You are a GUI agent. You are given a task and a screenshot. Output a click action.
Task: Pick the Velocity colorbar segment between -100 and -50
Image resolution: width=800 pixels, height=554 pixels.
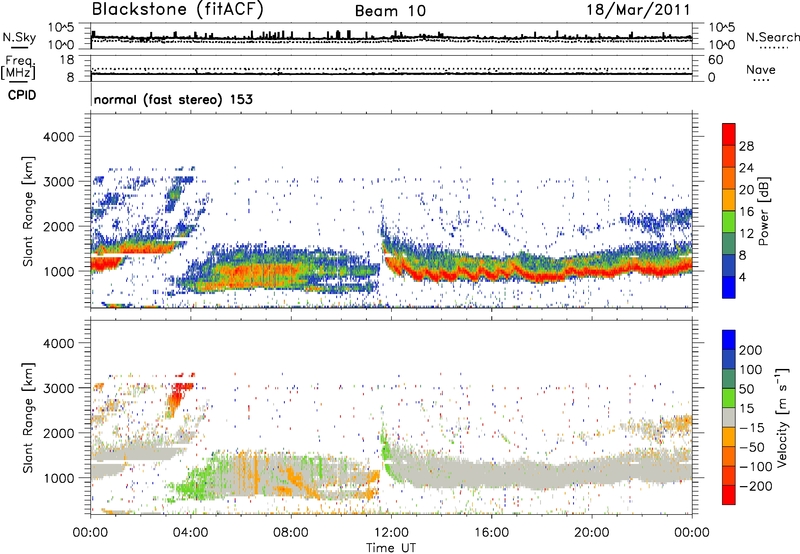coord(729,456)
